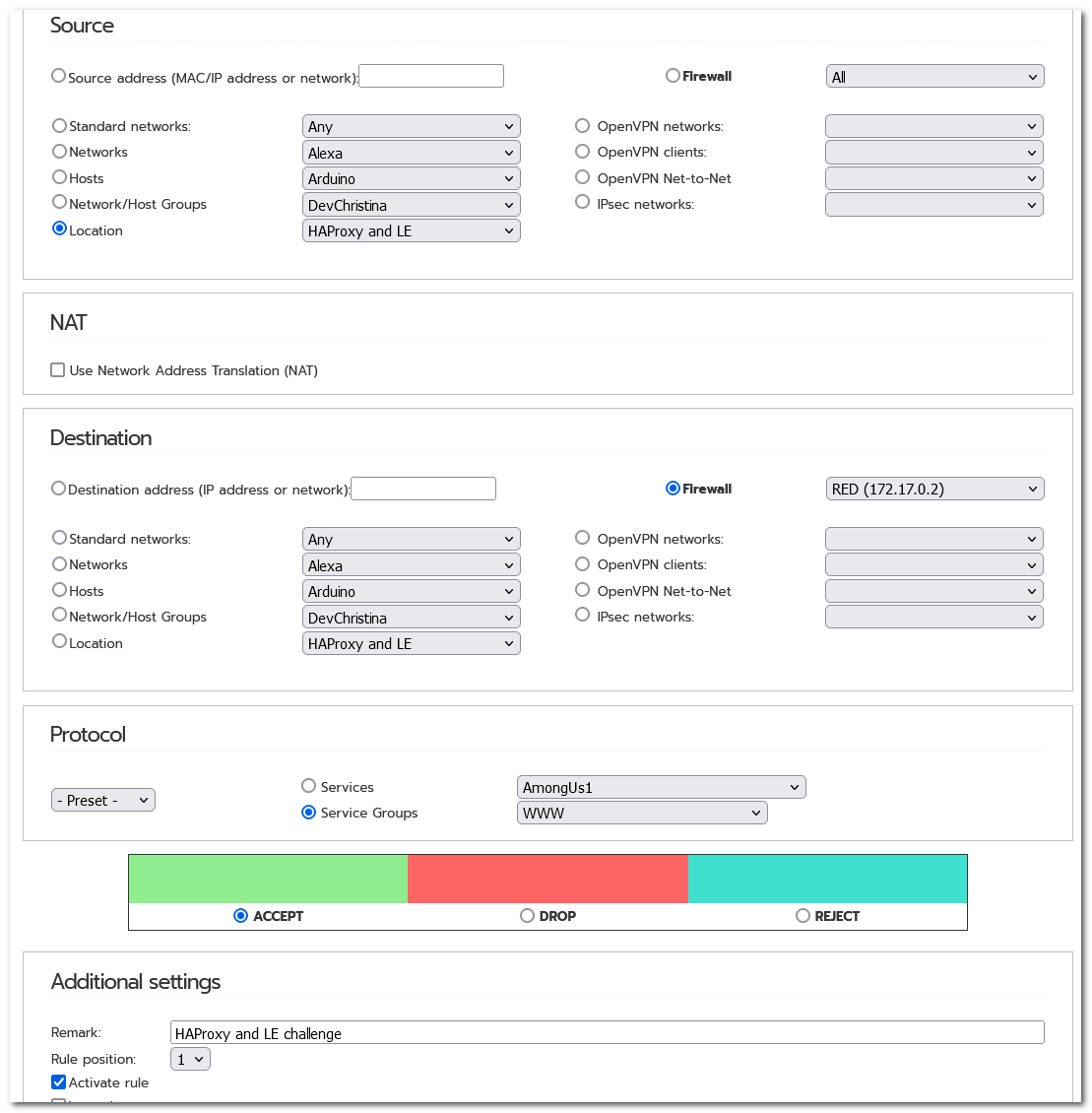The image size is (1092, 1113).
Task: Select the DROP radio button
Action: coord(527,916)
